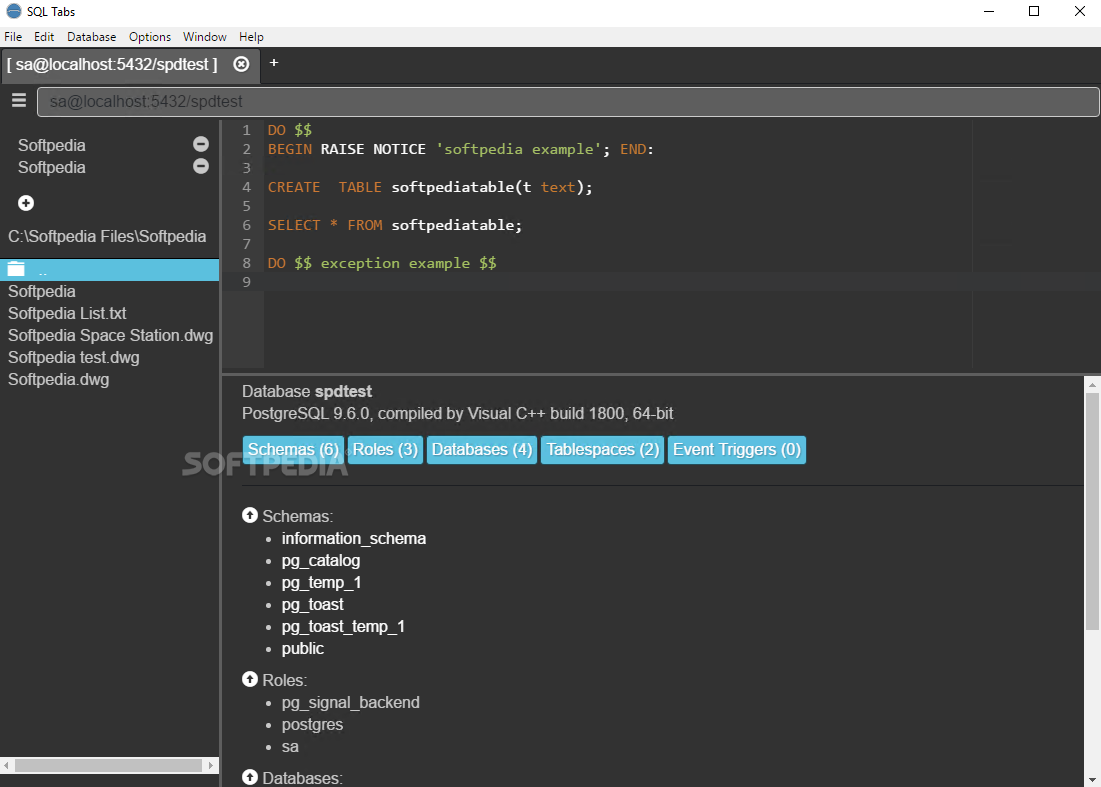Add a new item with the plus circle
This screenshot has height=787, width=1101.
click(26, 203)
